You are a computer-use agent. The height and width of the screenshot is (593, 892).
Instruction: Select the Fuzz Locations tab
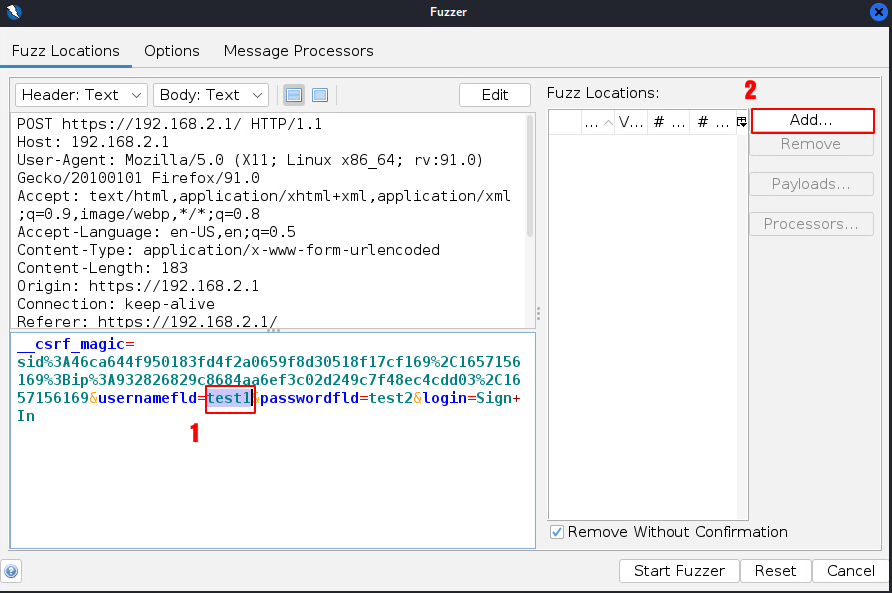66,51
